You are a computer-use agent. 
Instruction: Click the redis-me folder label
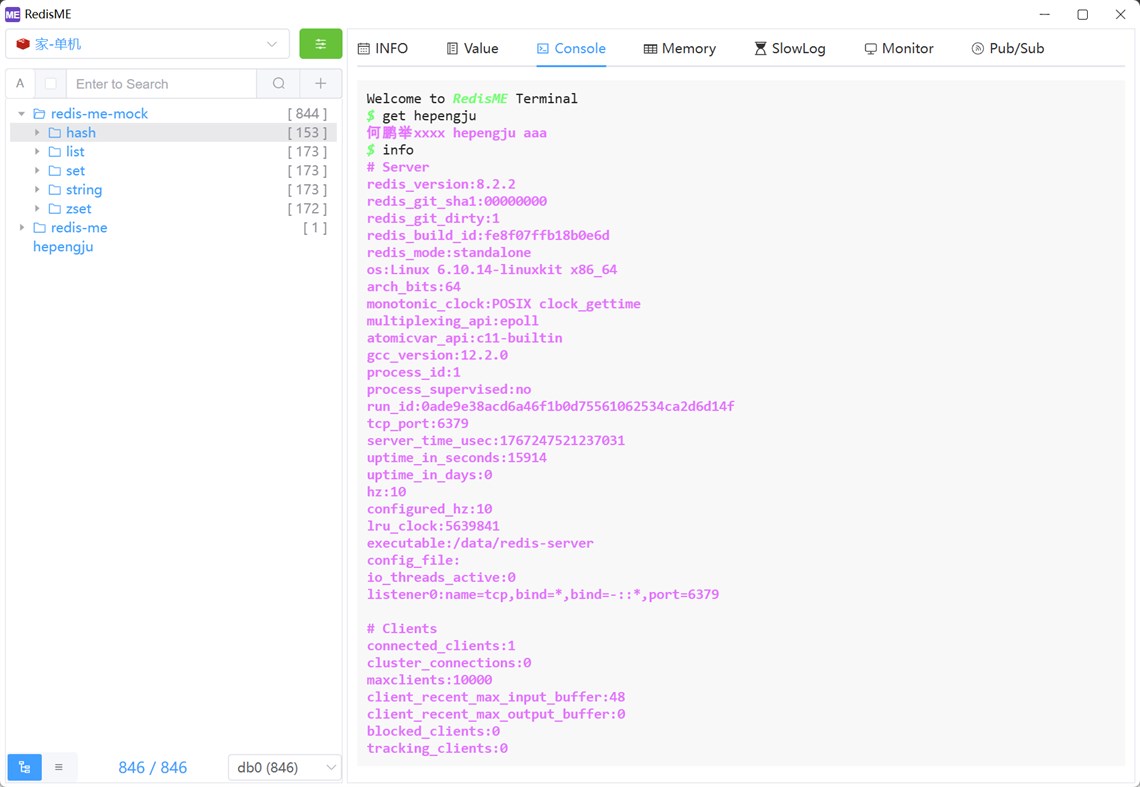79,228
